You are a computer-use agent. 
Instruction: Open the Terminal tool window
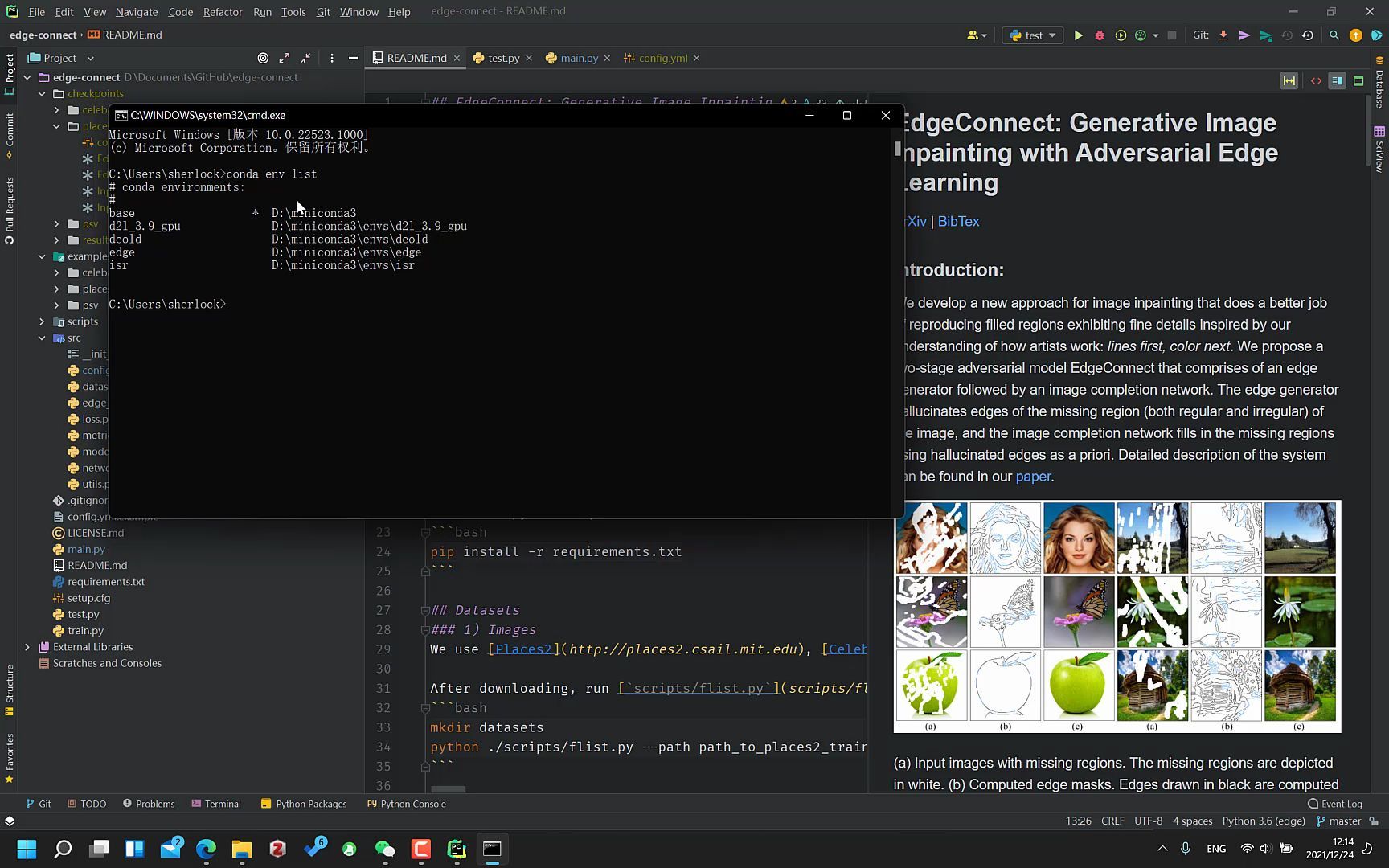[216, 804]
